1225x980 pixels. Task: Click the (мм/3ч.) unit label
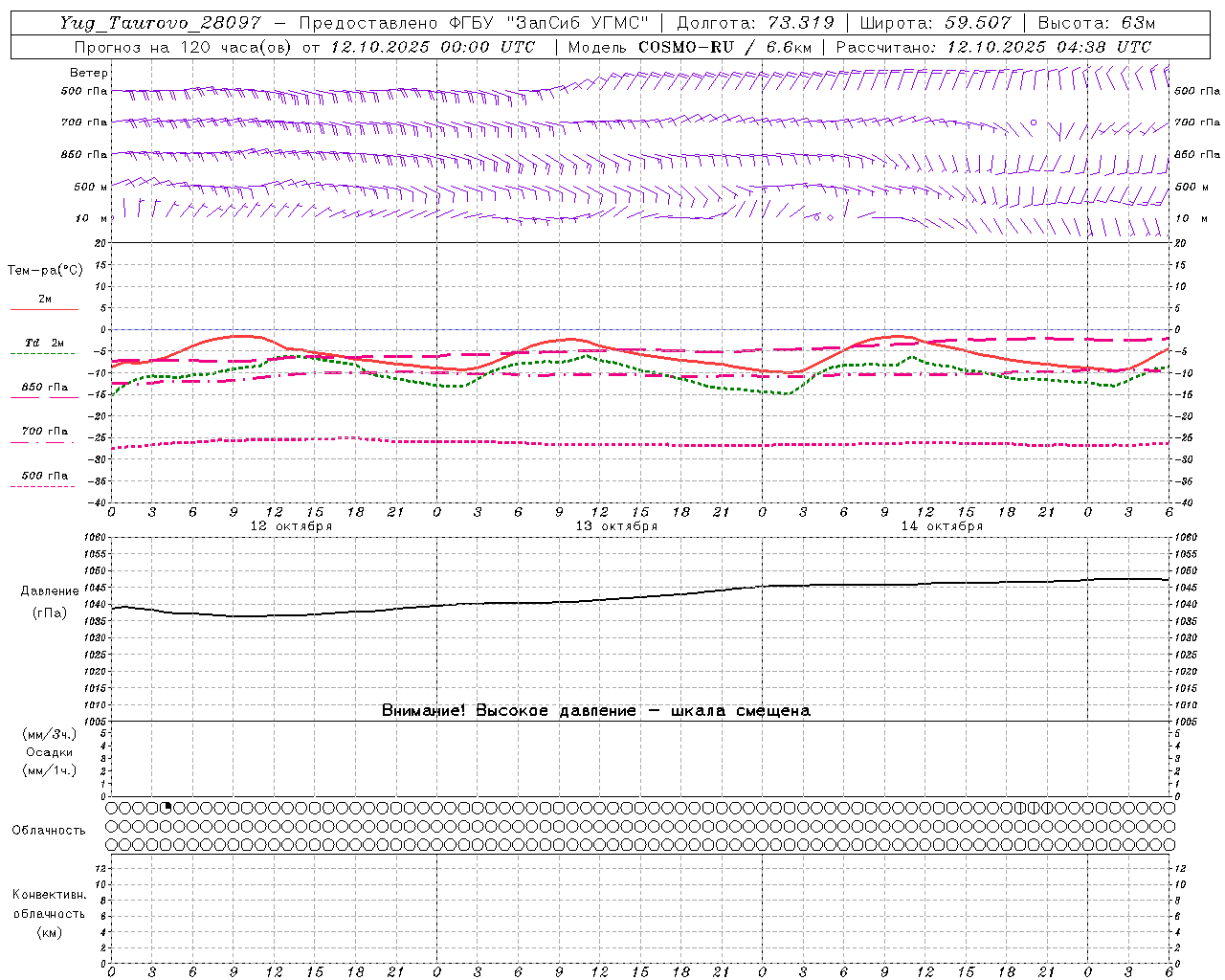[x=50, y=734]
